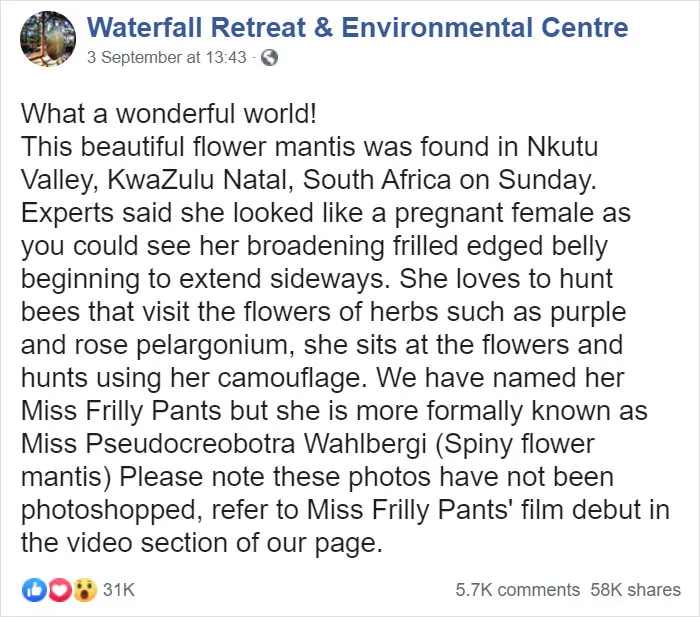
Task: Click the word "Wahlbergi" in the post
Action: 365,444
